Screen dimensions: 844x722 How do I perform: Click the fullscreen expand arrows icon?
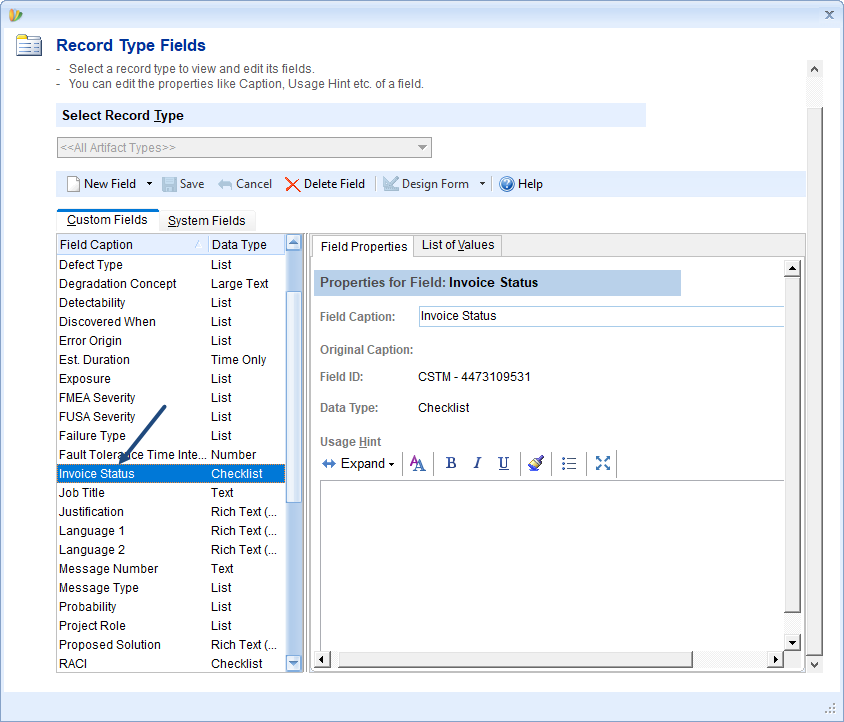[x=603, y=464]
